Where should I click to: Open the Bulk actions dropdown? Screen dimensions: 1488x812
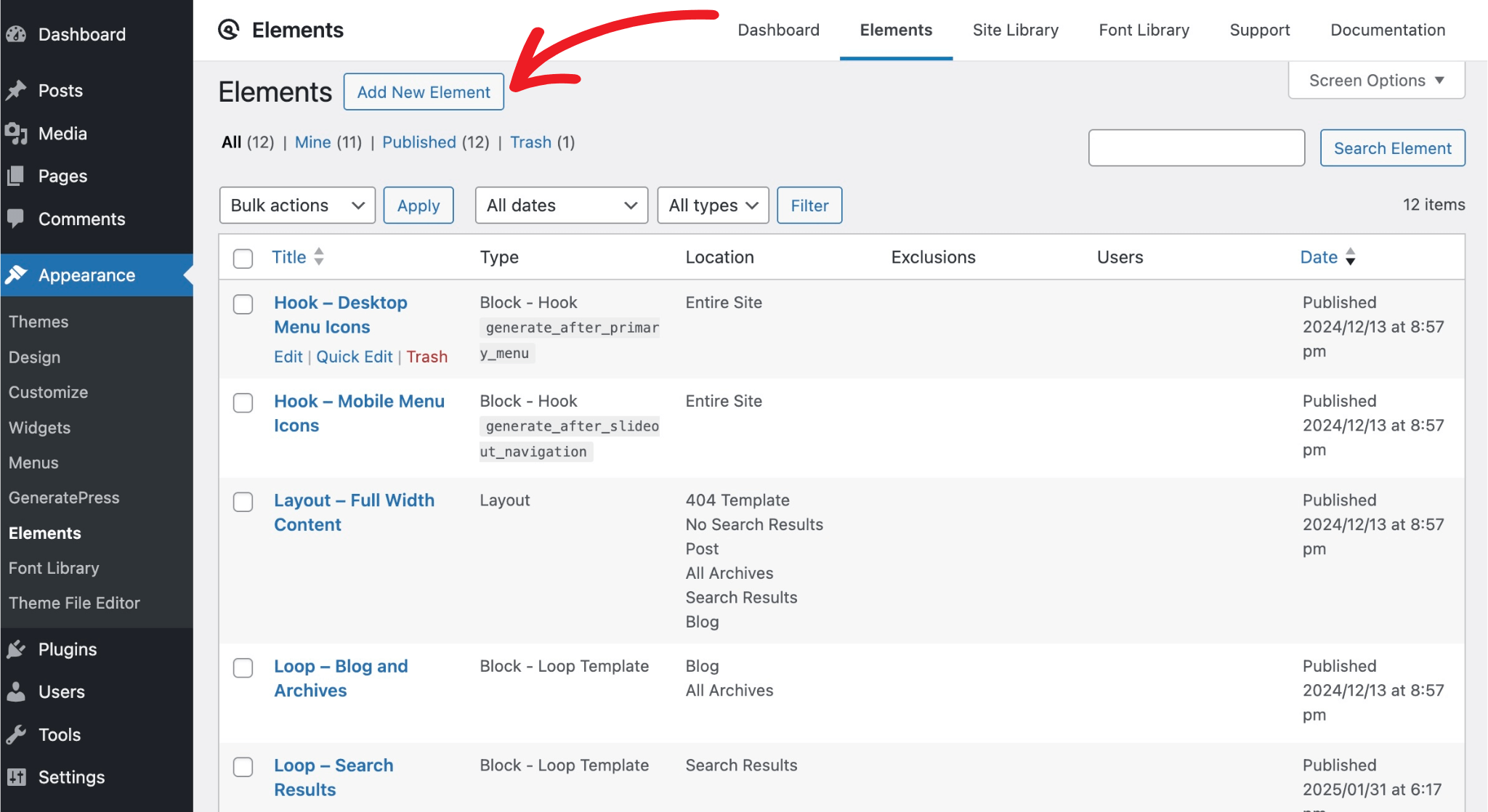pos(297,206)
